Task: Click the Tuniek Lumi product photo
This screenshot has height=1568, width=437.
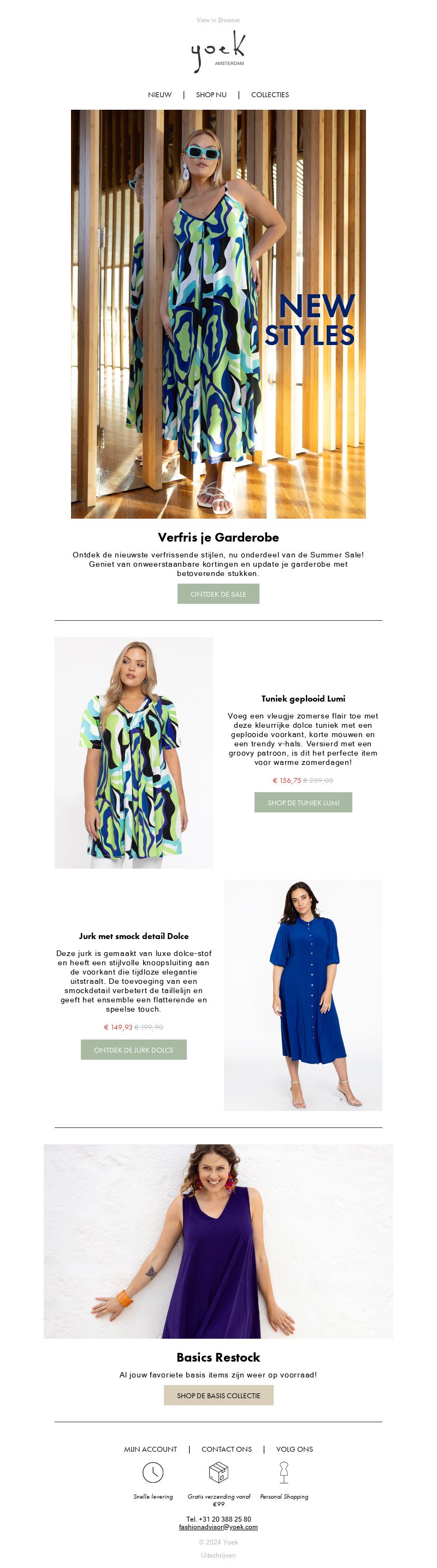Action: (134, 752)
